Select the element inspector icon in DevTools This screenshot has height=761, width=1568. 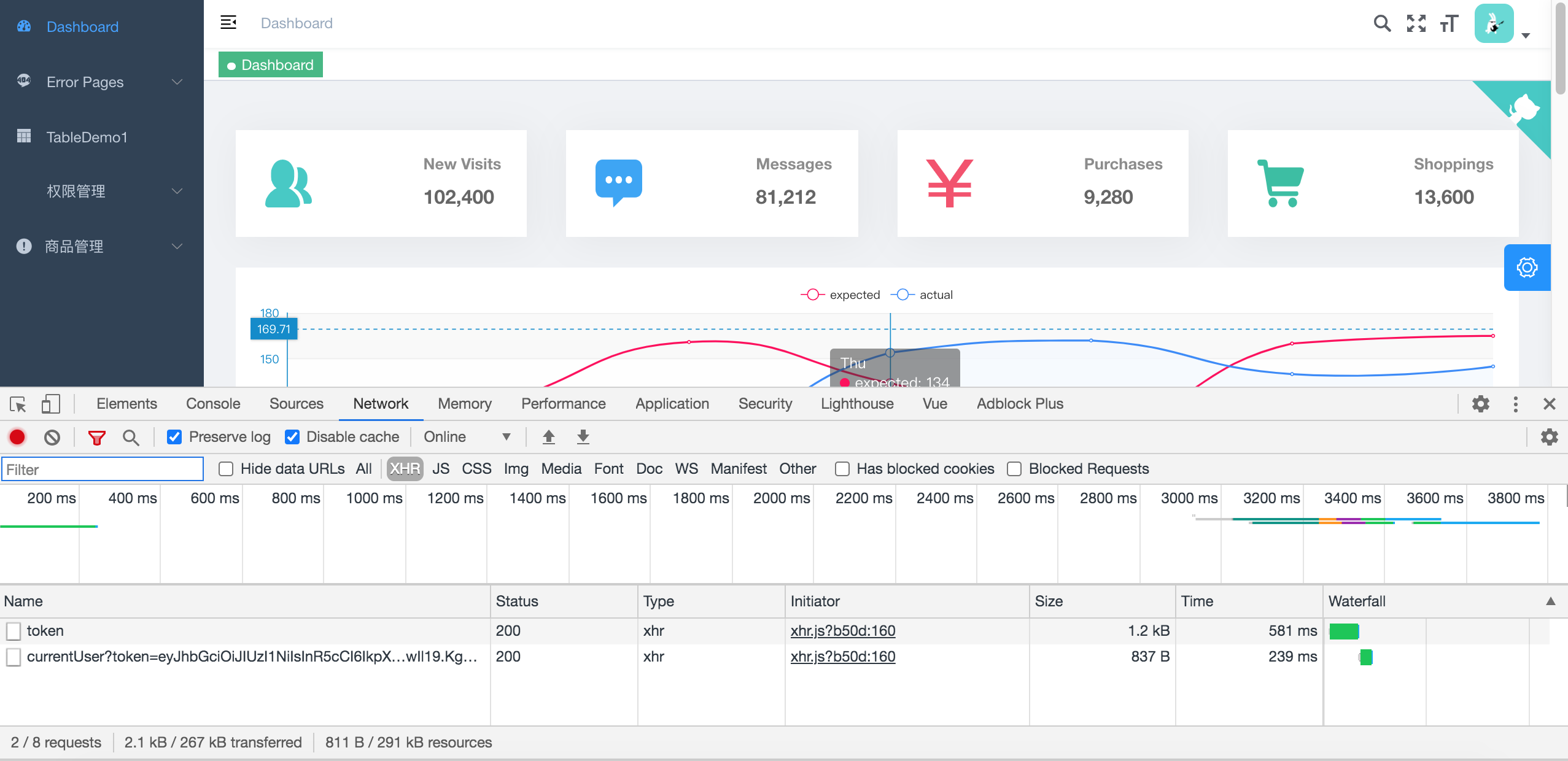coord(18,404)
